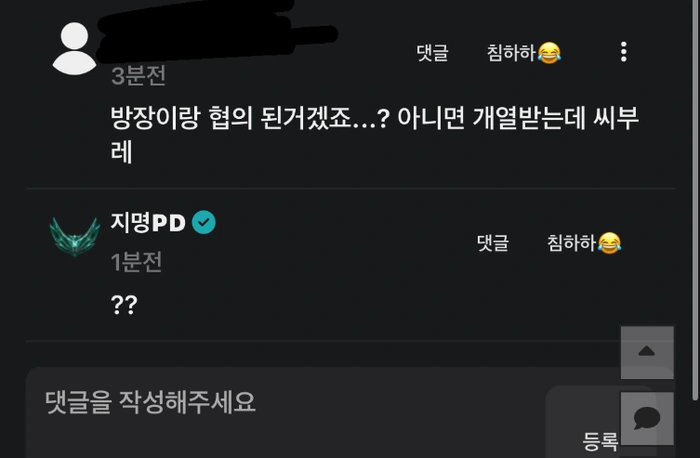Click the verified checkmark badge next to 지명PD
The height and width of the screenshot is (458, 700).
pos(204,222)
